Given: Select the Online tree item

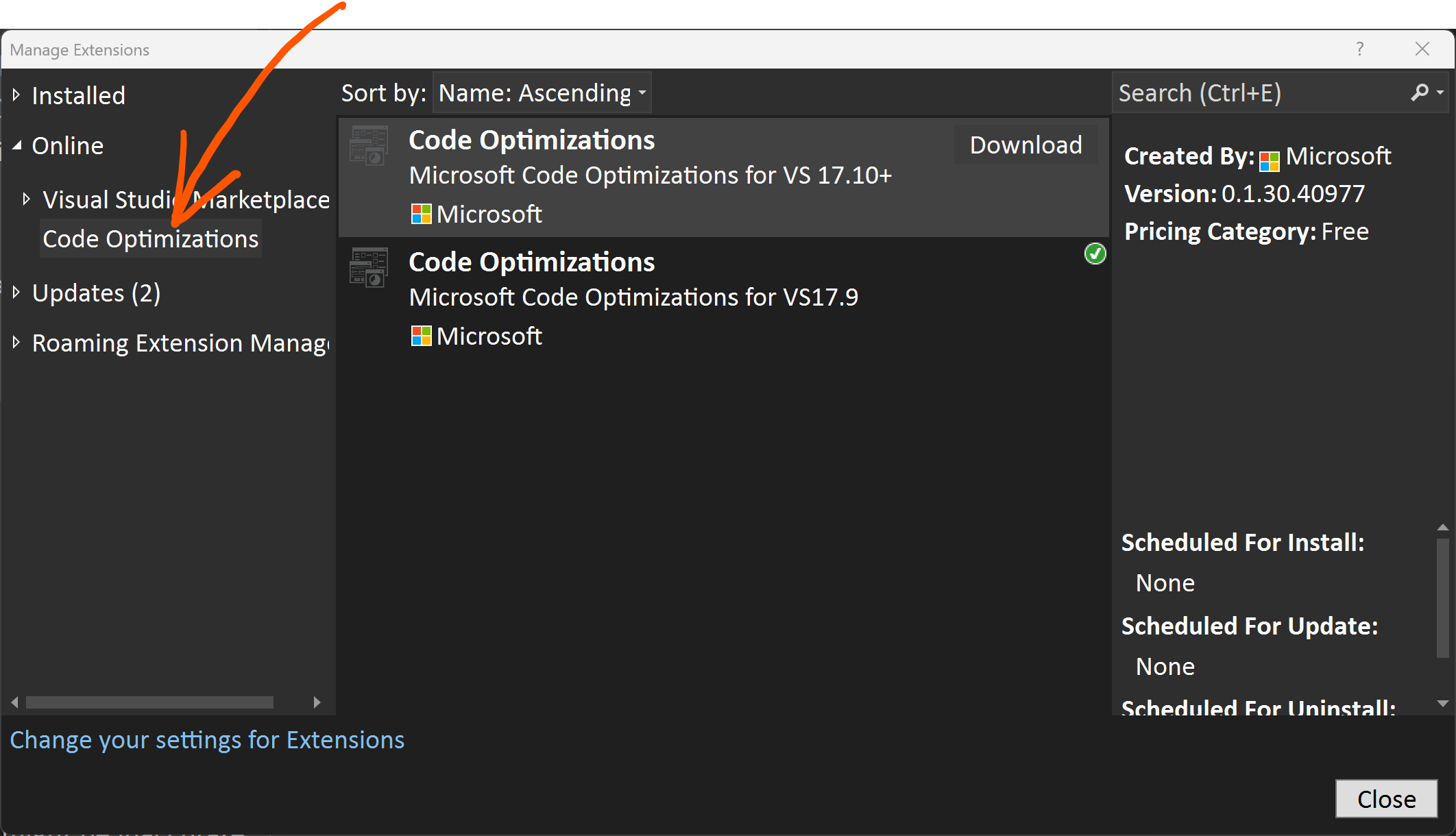Looking at the screenshot, I should (x=67, y=146).
